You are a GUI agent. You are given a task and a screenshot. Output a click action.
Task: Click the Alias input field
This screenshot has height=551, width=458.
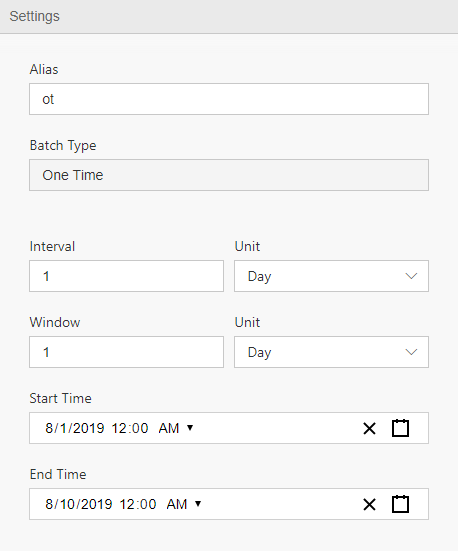[229, 99]
